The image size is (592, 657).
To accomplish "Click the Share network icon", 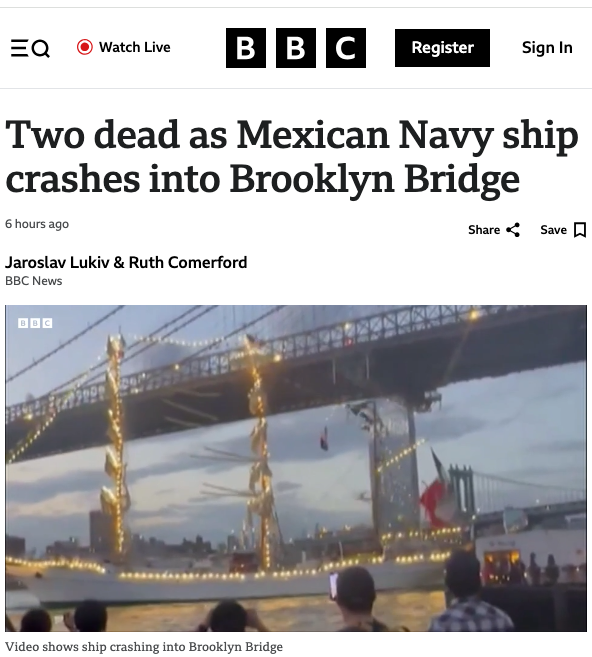I will tap(513, 230).
